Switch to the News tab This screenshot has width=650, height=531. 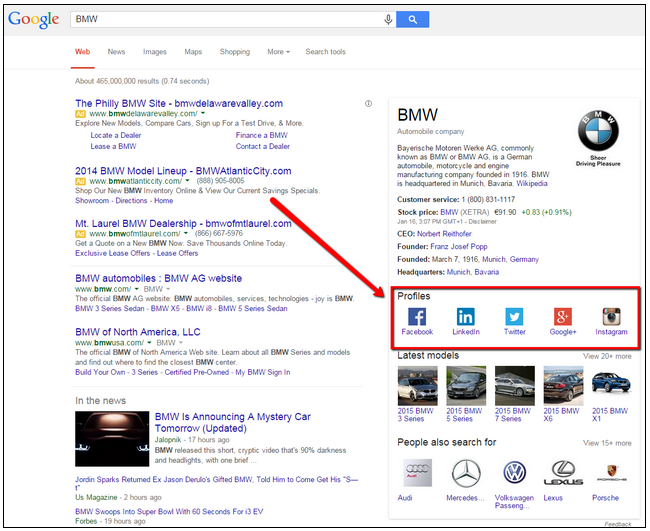click(x=116, y=52)
